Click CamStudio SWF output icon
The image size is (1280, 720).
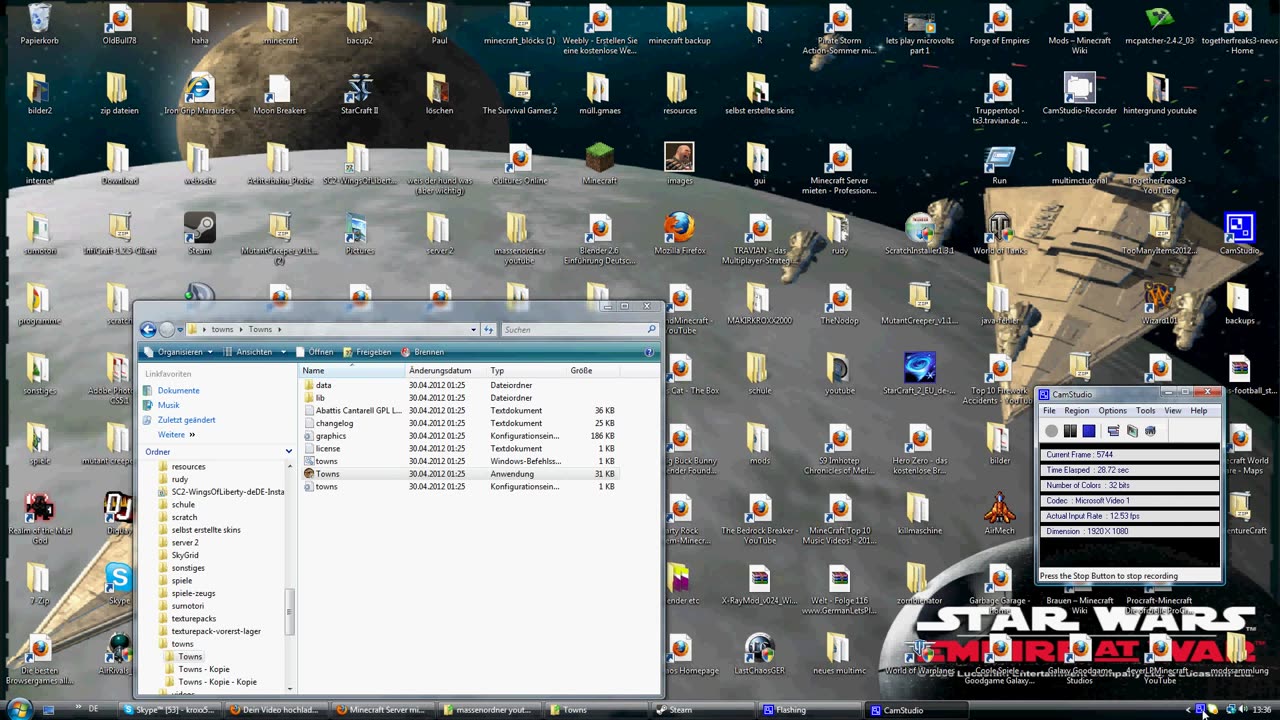pos(1150,431)
